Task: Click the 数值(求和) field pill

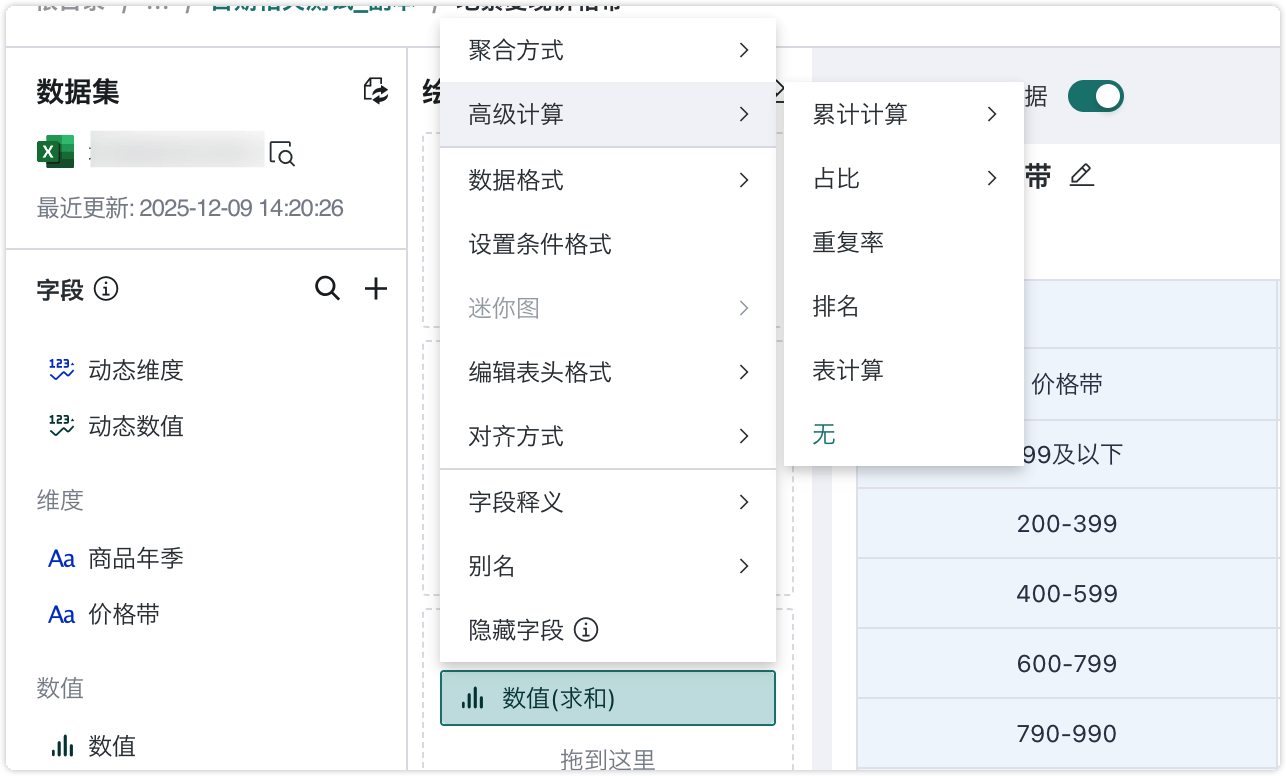Action: 608,698
